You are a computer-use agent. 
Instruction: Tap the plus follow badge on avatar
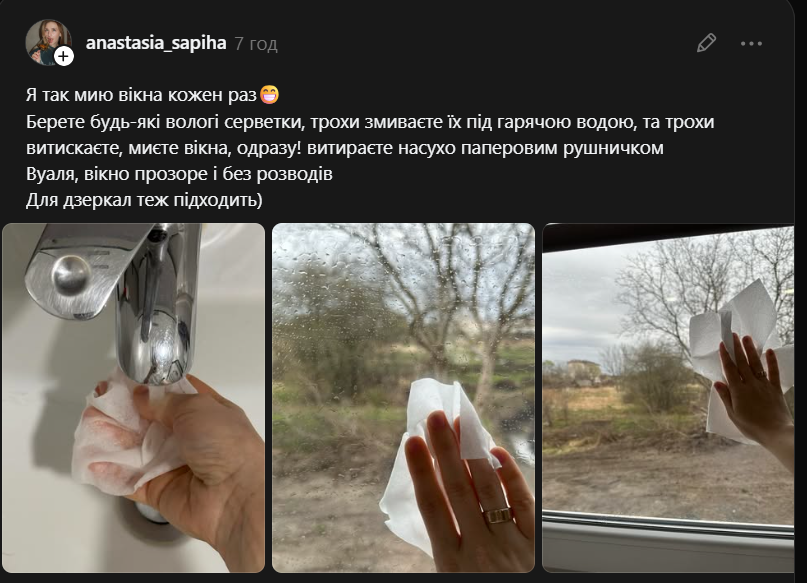click(x=64, y=56)
